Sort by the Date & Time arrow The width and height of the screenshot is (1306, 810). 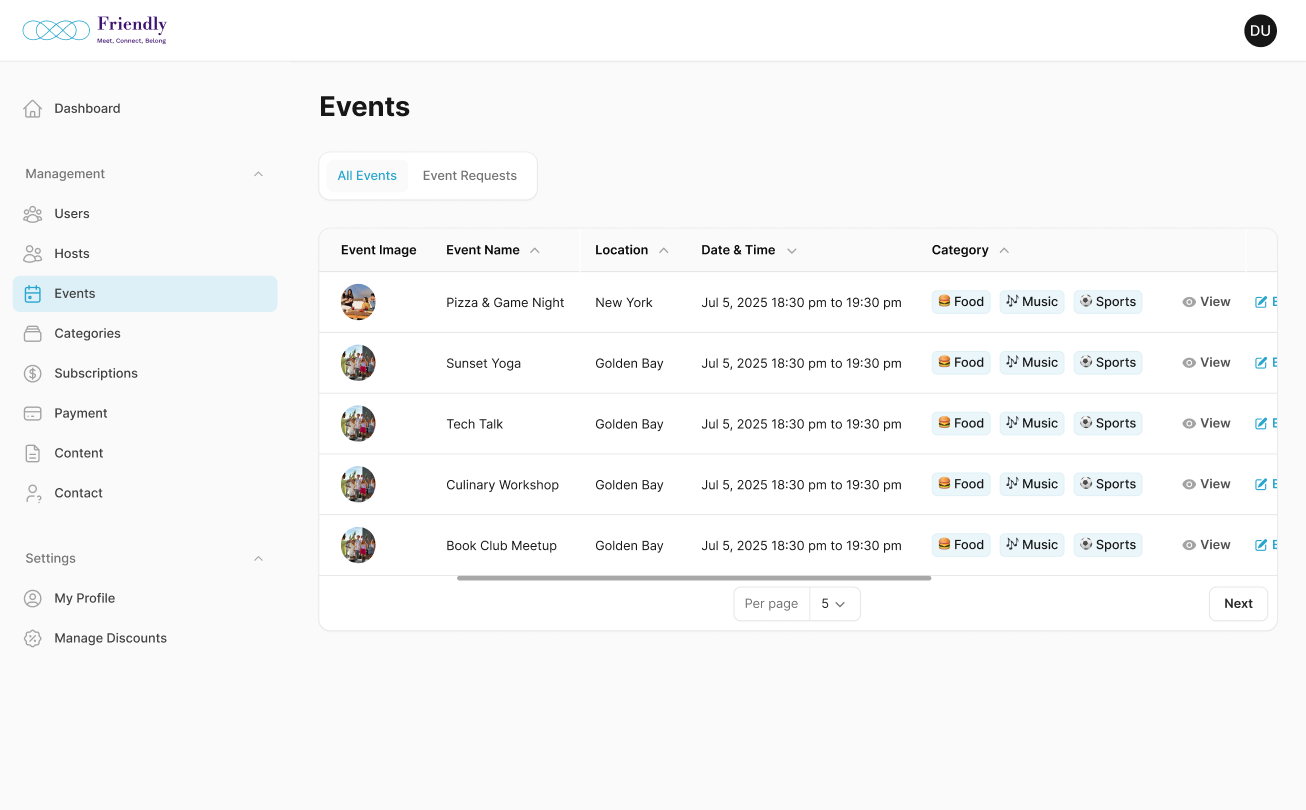[x=792, y=251]
